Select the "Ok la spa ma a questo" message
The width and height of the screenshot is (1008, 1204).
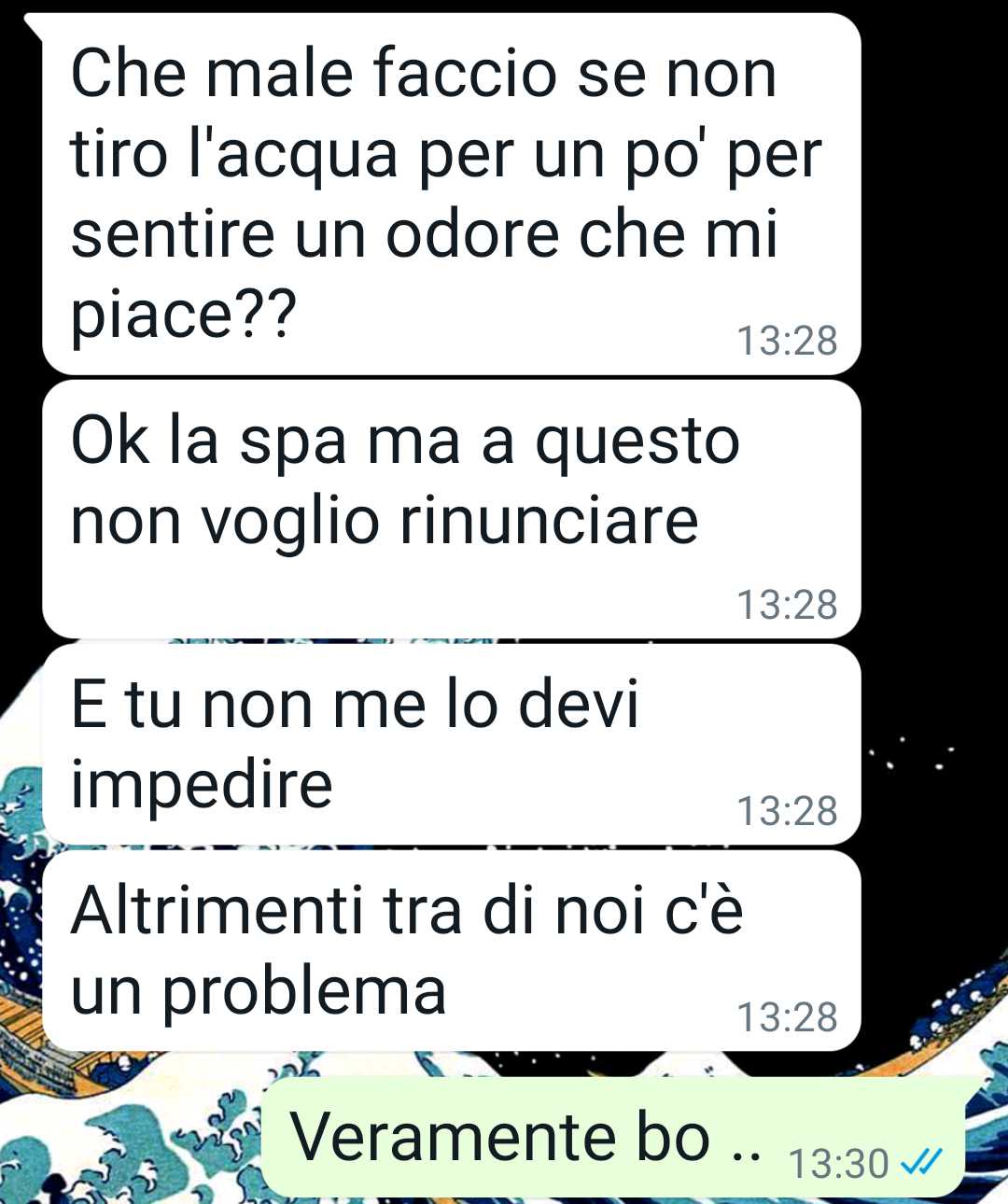coord(451,510)
